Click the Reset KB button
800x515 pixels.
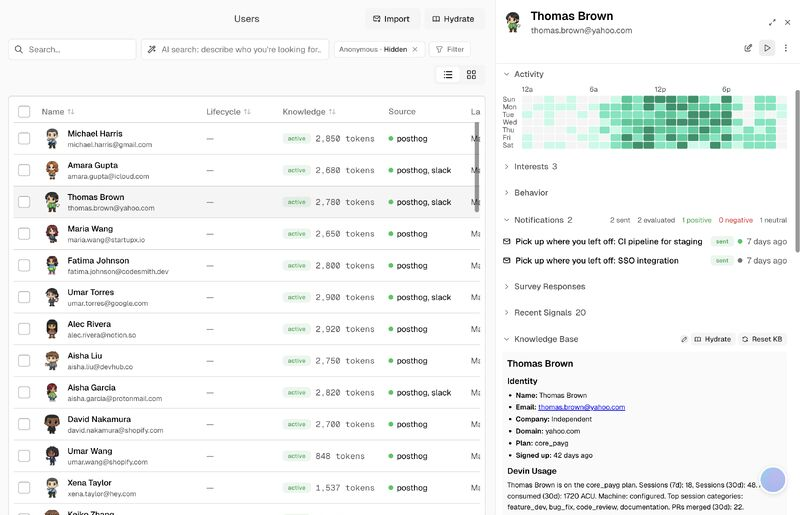pos(762,339)
